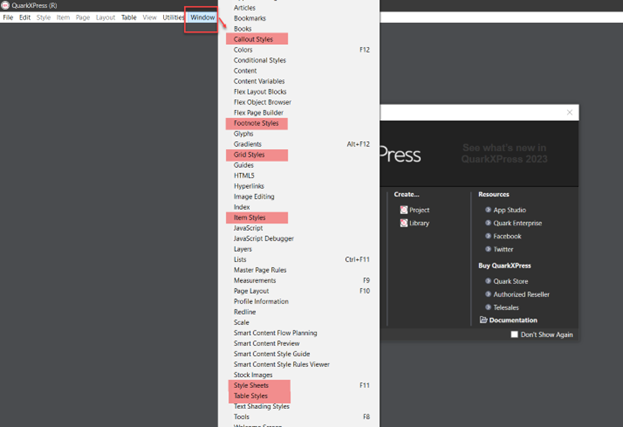Open the App Studio resource link
This screenshot has height=427, width=623.
[x=509, y=210]
